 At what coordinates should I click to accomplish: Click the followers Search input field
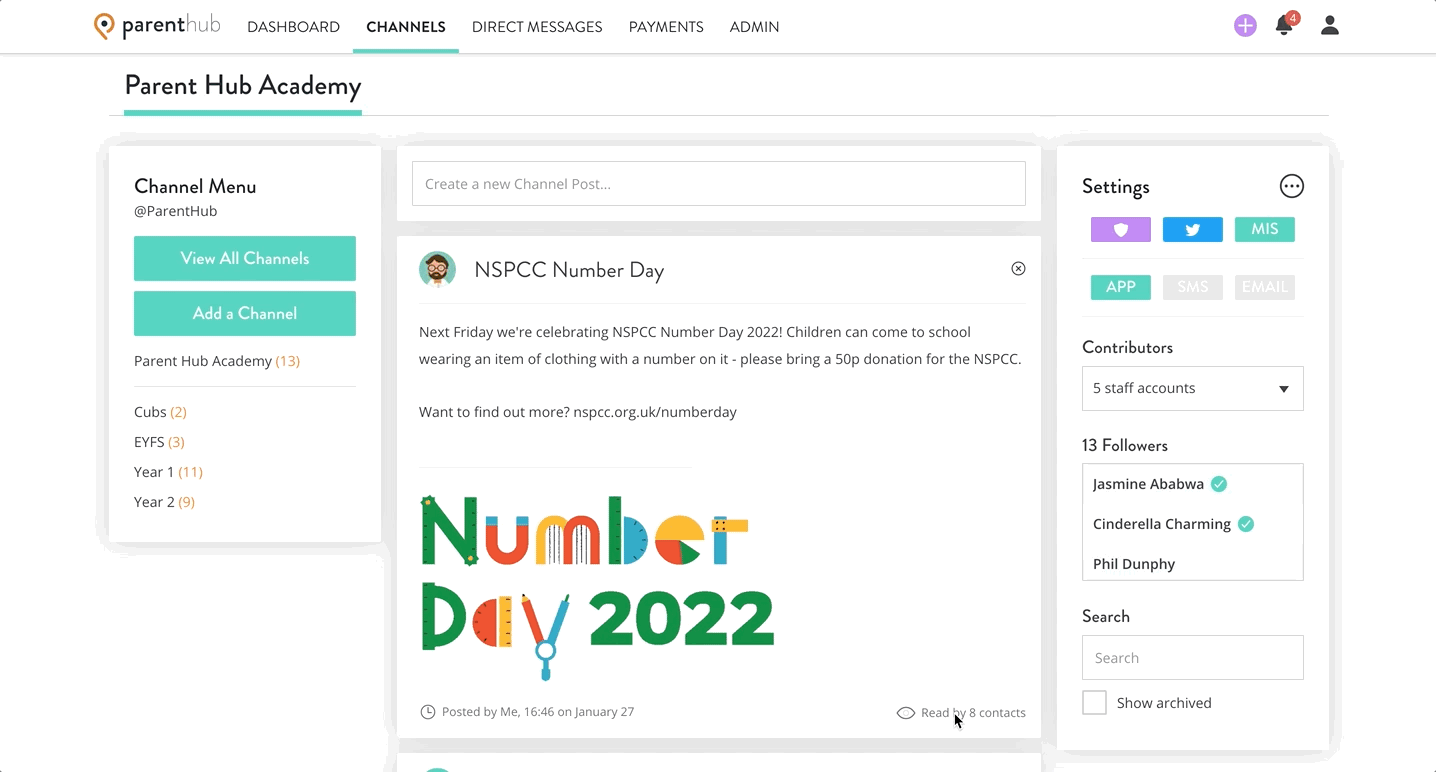(1193, 658)
